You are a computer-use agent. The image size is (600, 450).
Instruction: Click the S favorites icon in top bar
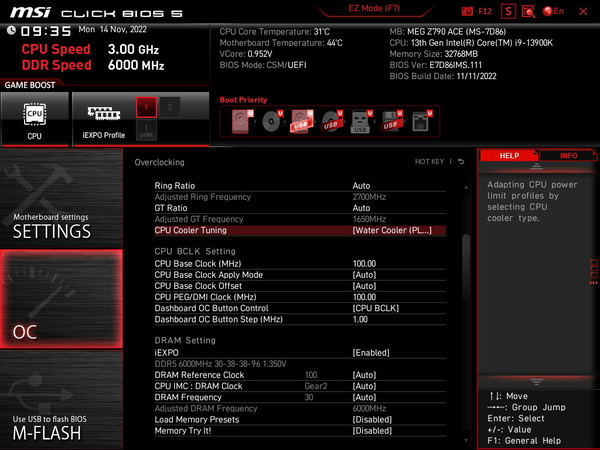coord(508,11)
